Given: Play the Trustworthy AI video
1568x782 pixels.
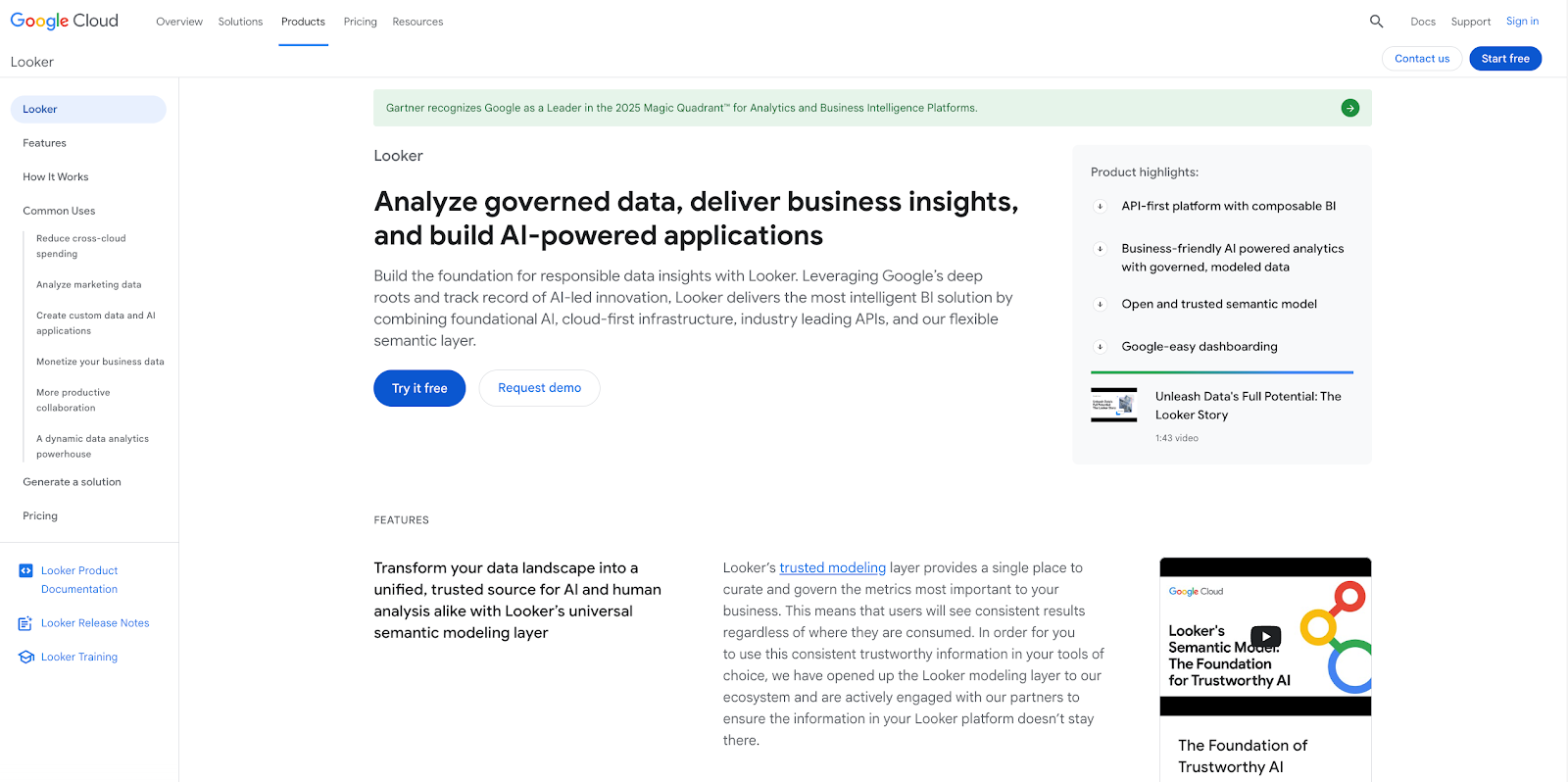Looking at the screenshot, I should pyautogui.click(x=1265, y=636).
